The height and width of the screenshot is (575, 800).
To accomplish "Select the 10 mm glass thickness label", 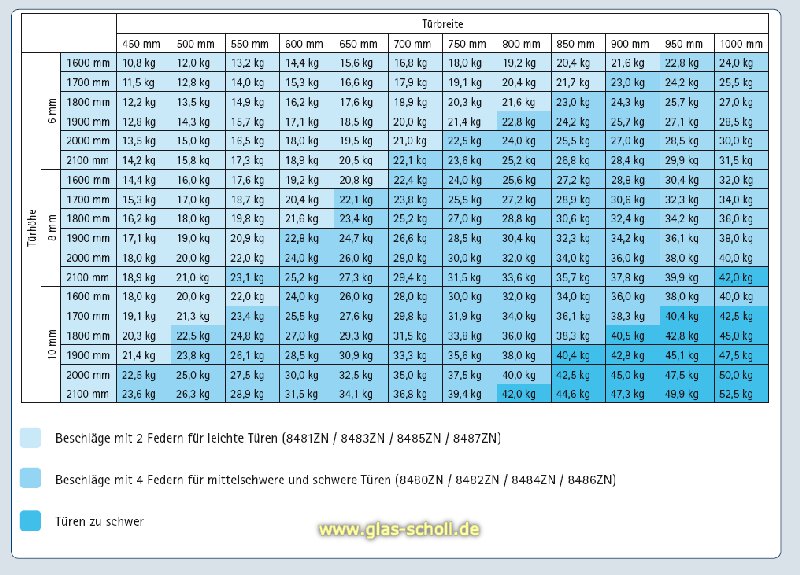I will 50,346.
